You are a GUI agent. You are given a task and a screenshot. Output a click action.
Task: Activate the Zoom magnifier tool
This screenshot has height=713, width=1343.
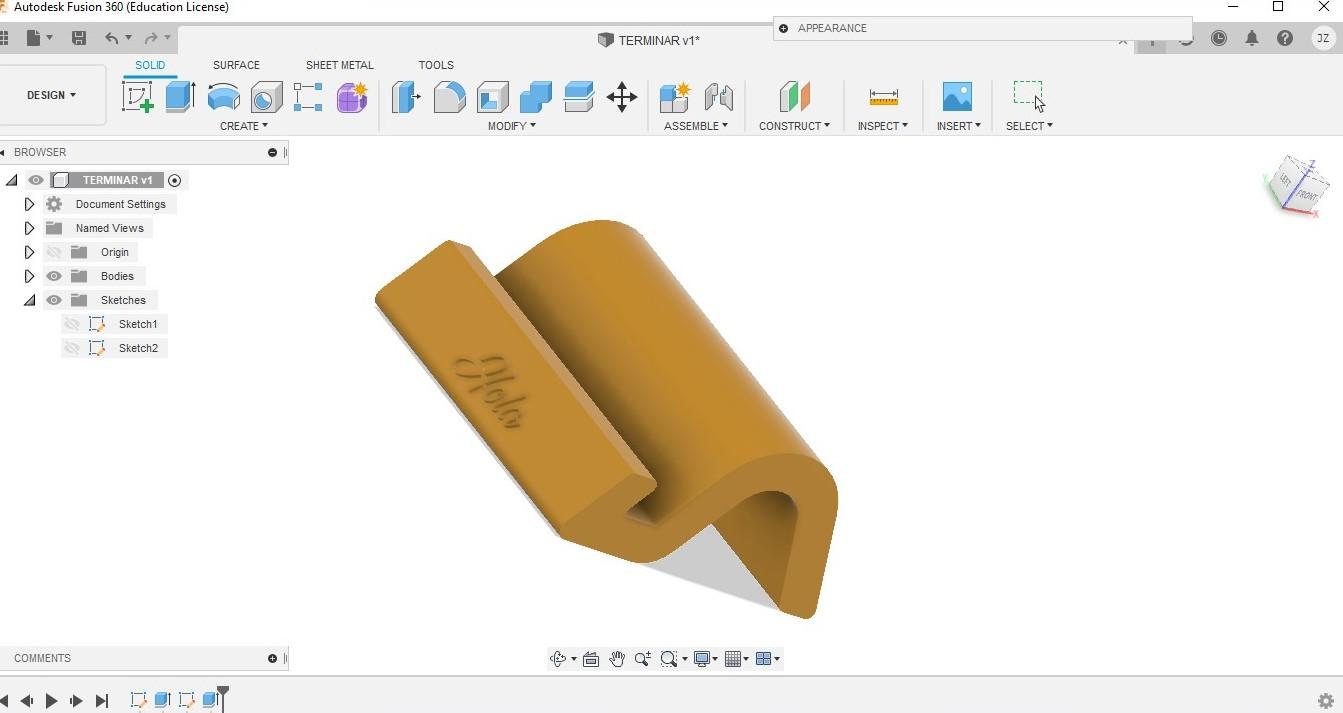(x=642, y=658)
